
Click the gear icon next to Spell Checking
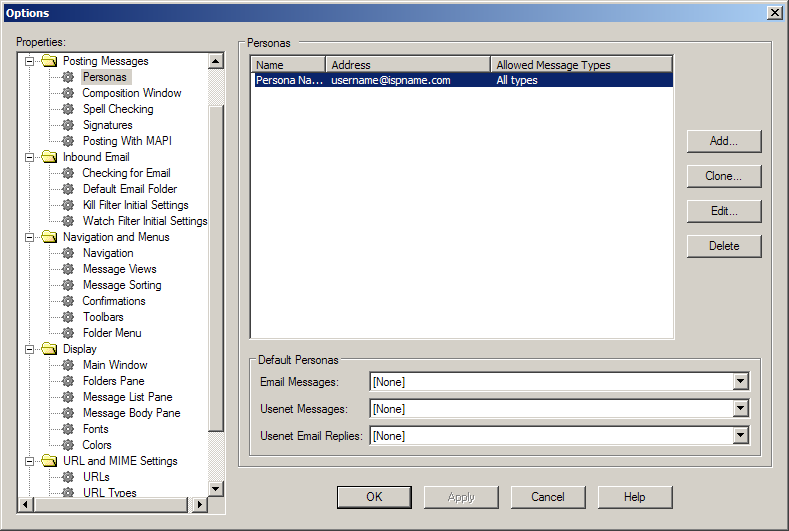68,109
